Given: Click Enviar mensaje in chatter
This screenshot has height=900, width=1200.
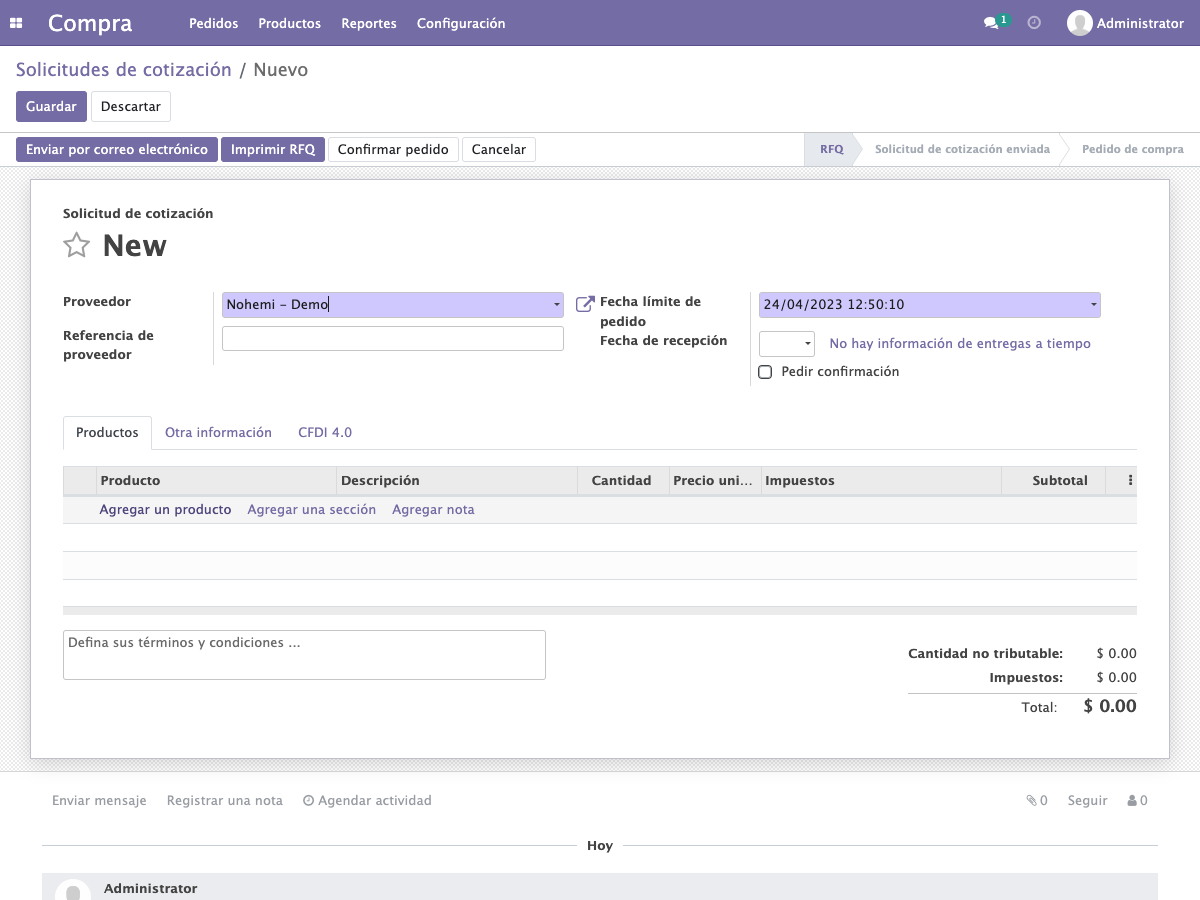Looking at the screenshot, I should click(99, 800).
